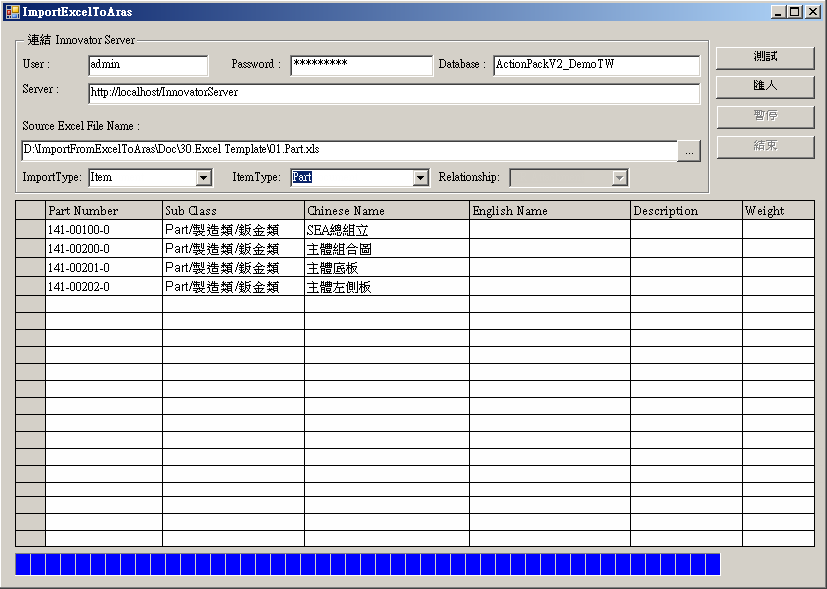Click the 結束 (End) button
This screenshot has width=827, height=589.
click(x=765, y=146)
